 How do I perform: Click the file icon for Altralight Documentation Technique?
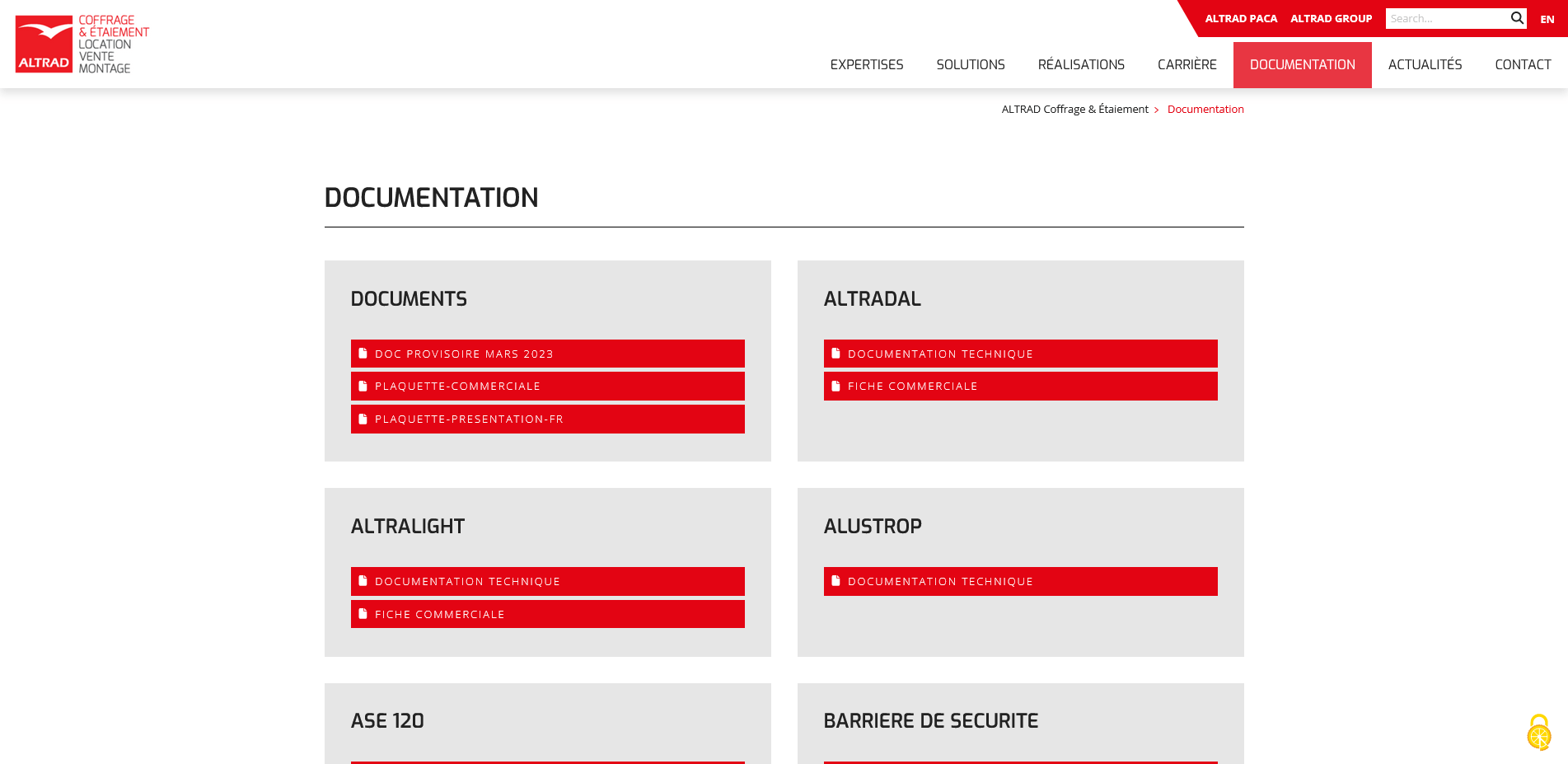363,581
